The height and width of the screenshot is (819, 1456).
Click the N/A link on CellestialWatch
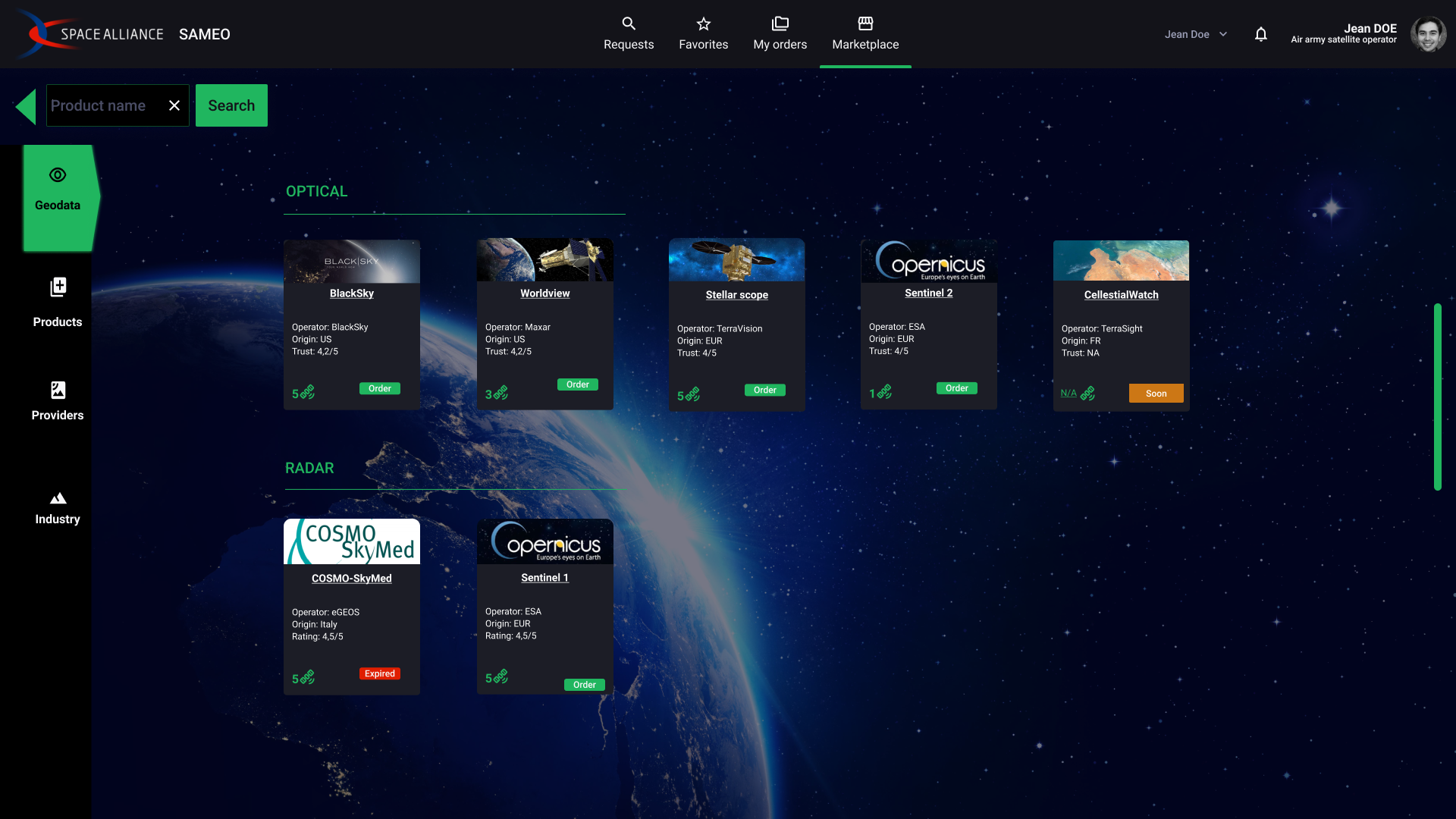click(x=1068, y=393)
